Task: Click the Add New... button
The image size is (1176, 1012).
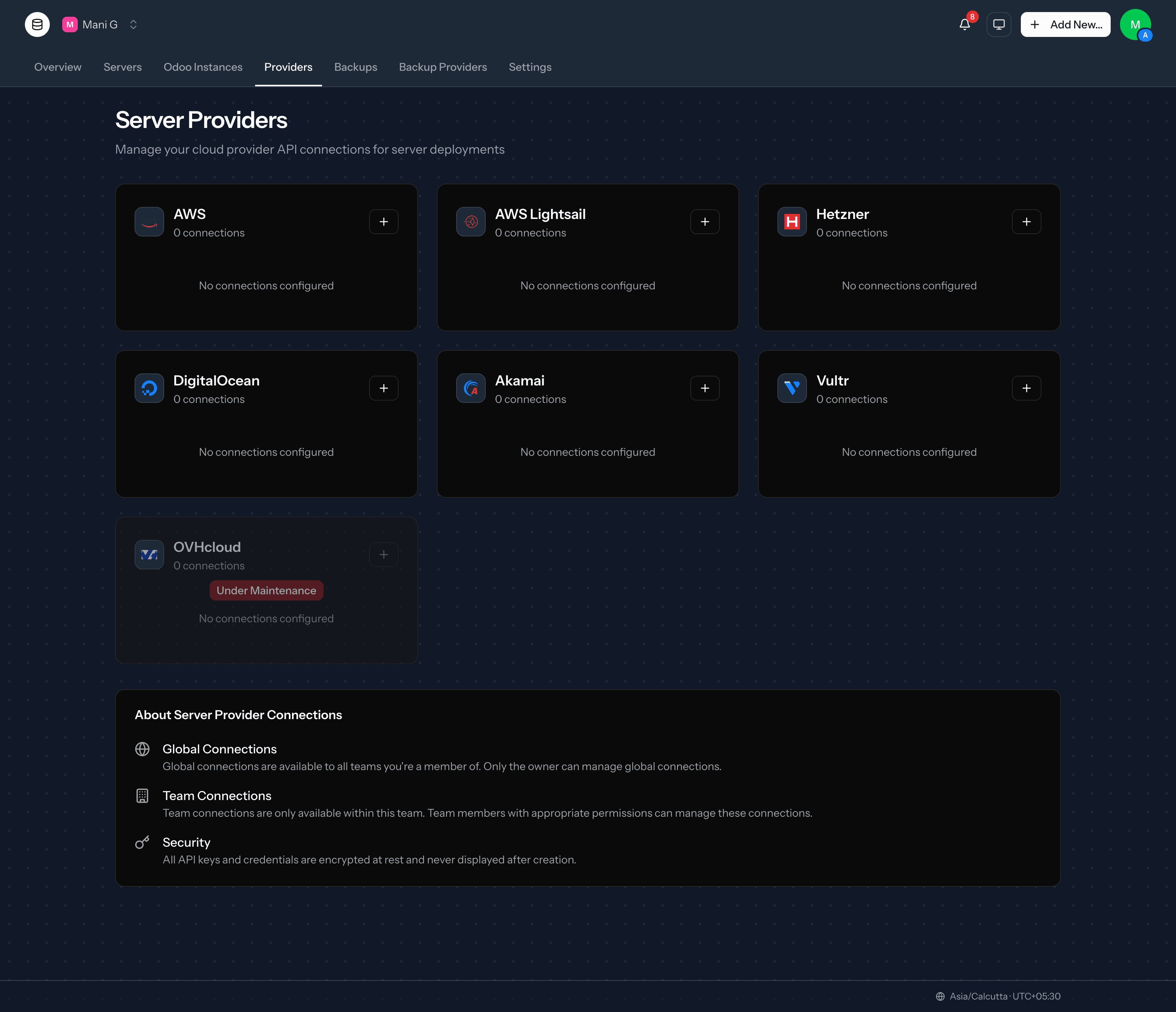Action: click(1065, 25)
